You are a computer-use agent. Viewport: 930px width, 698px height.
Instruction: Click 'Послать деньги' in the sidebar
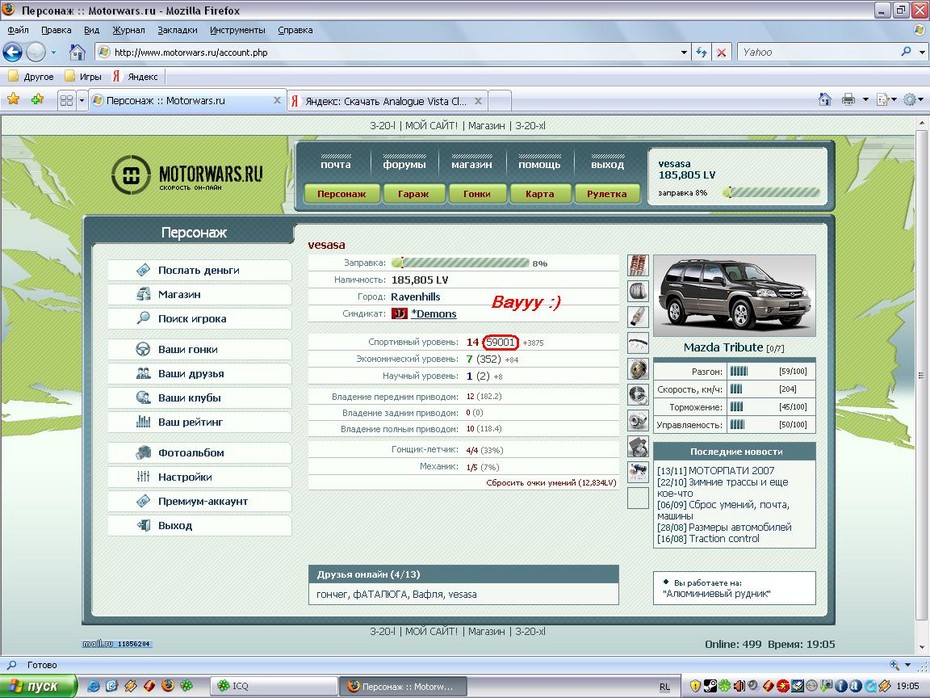pos(200,270)
